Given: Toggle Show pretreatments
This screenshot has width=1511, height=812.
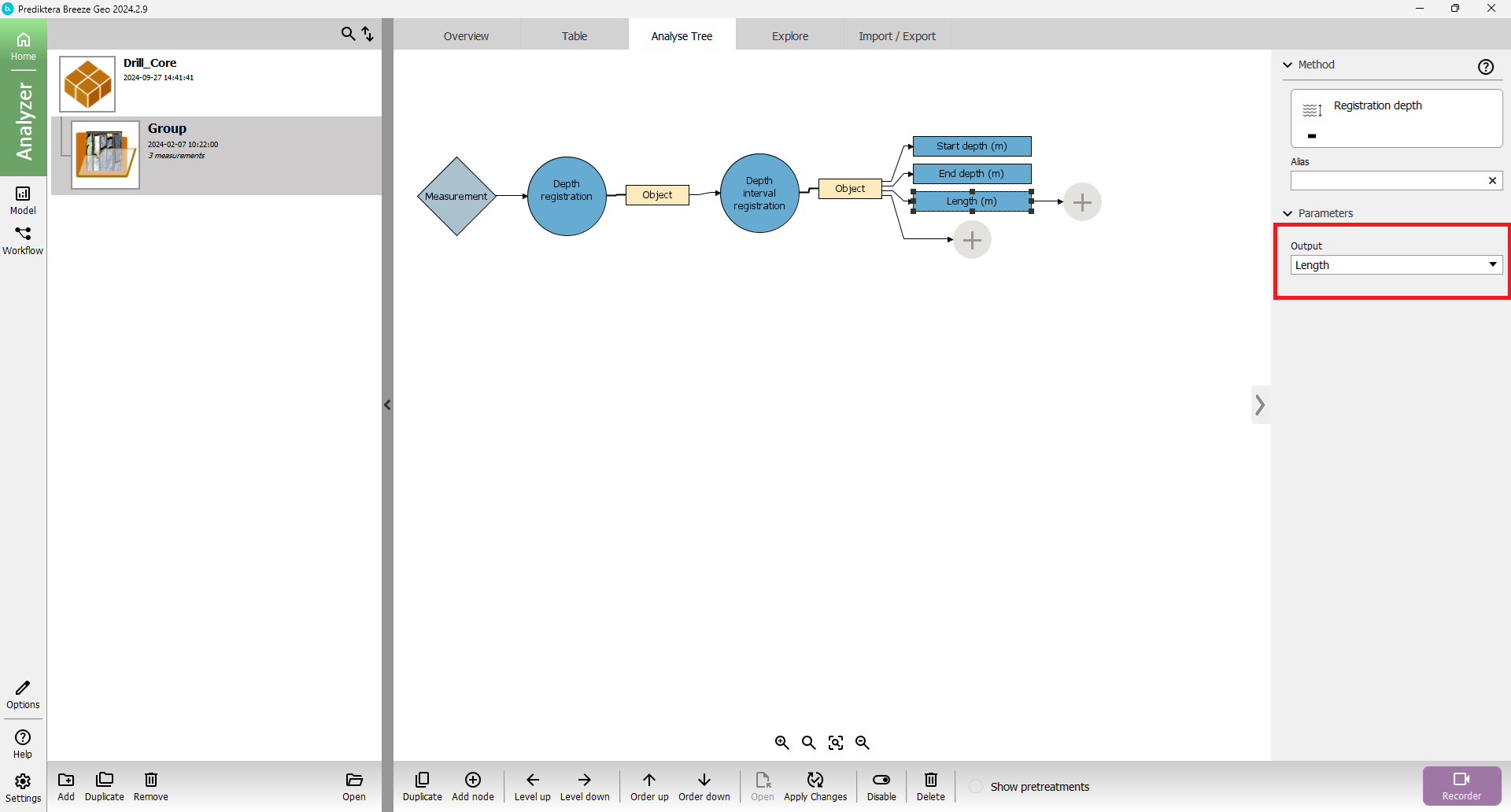Looking at the screenshot, I should (976, 787).
